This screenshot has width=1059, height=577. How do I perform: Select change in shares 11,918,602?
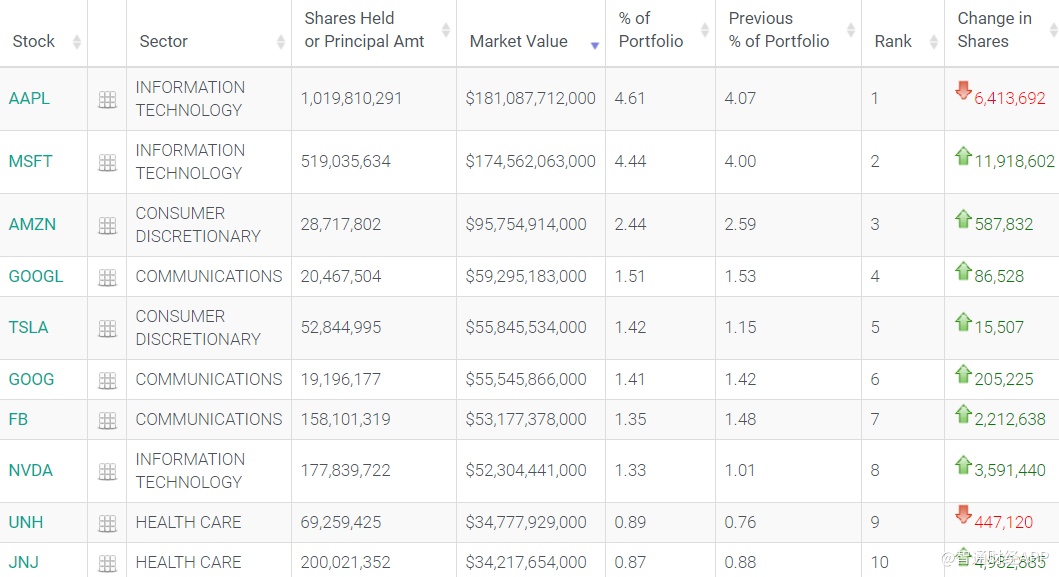(x=1014, y=161)
